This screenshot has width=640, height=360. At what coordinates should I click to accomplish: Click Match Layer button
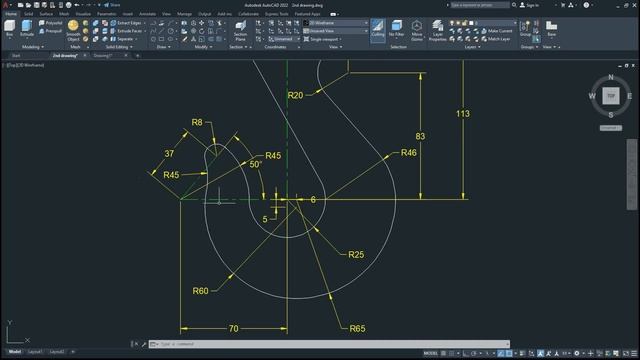496,39
